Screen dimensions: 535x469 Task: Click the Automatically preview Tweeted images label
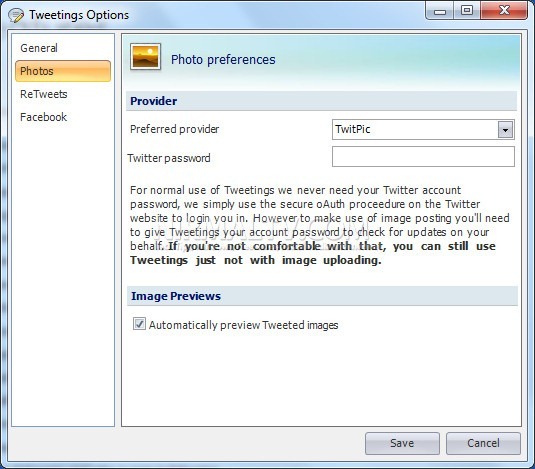click(x=243, y=325)
